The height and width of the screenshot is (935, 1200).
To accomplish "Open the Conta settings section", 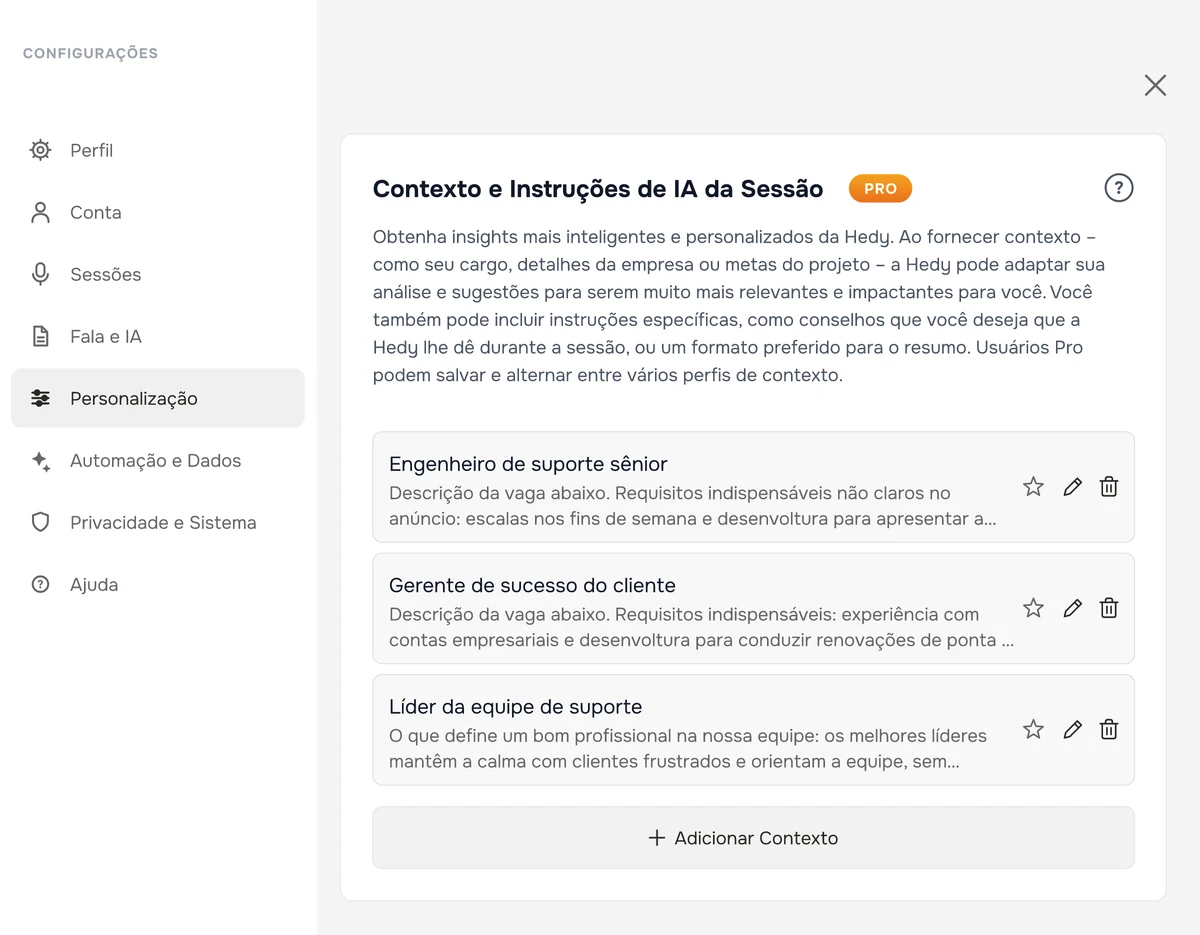I will coord(158,212).
